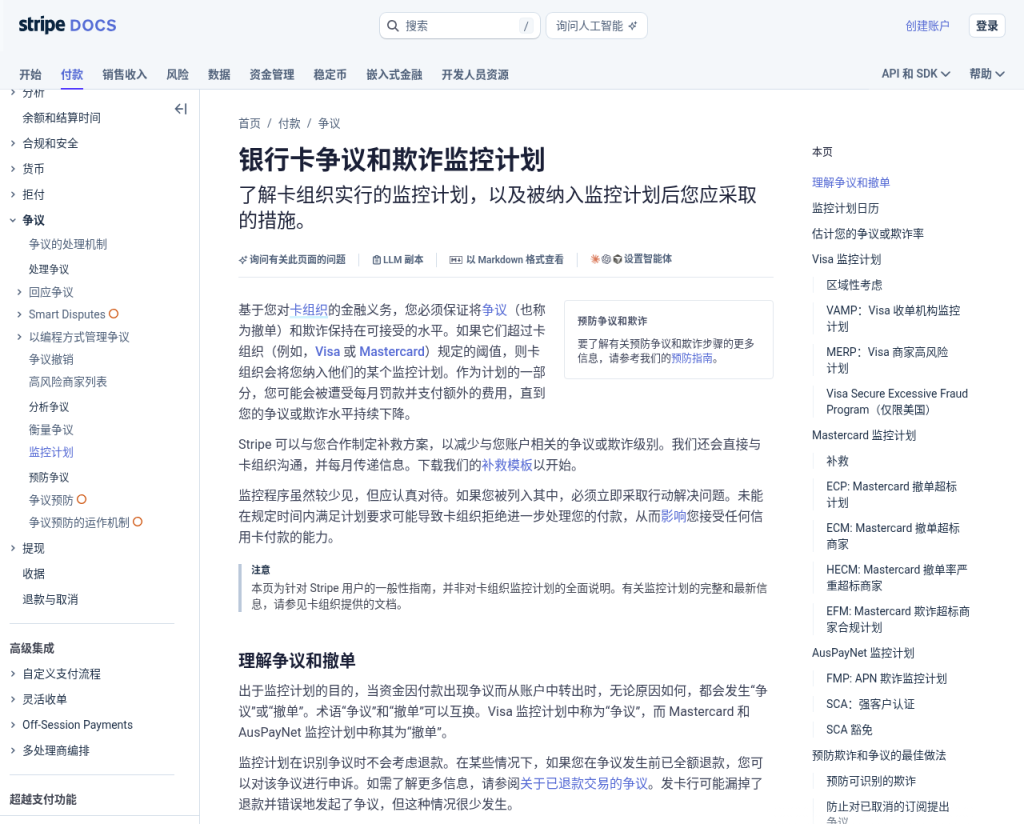
Task: Click the clipboard icon next to LLM 副本
Action: coord(376,260)
